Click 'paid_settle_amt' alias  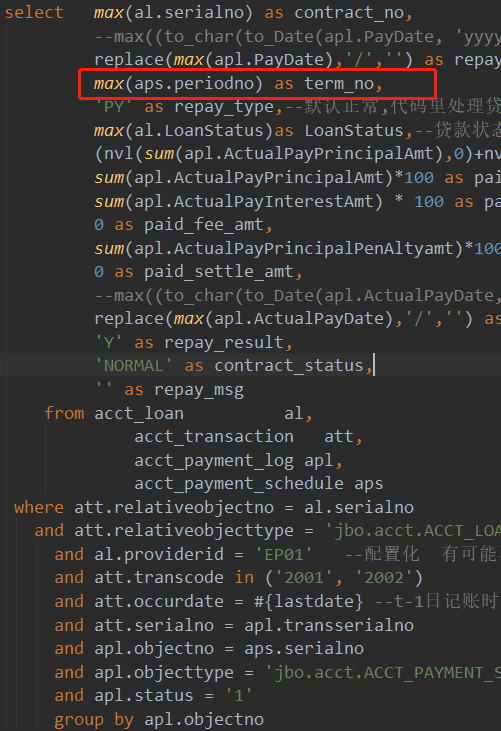[x=219, y=271]
